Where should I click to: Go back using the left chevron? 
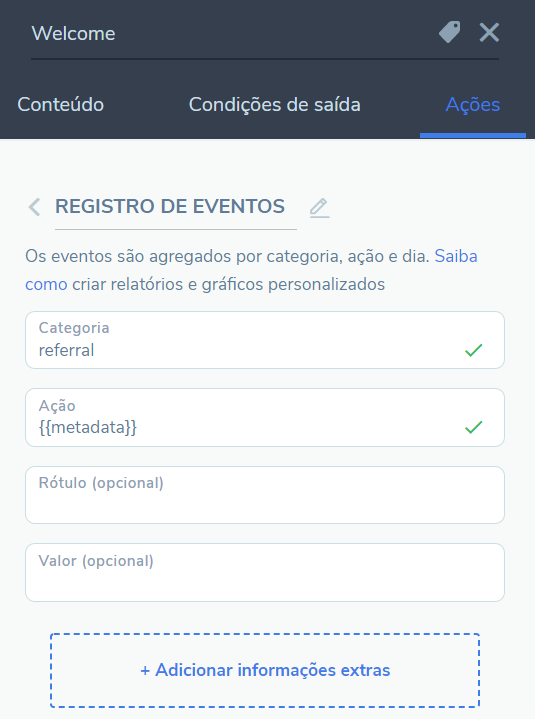[x=34, y=207]
